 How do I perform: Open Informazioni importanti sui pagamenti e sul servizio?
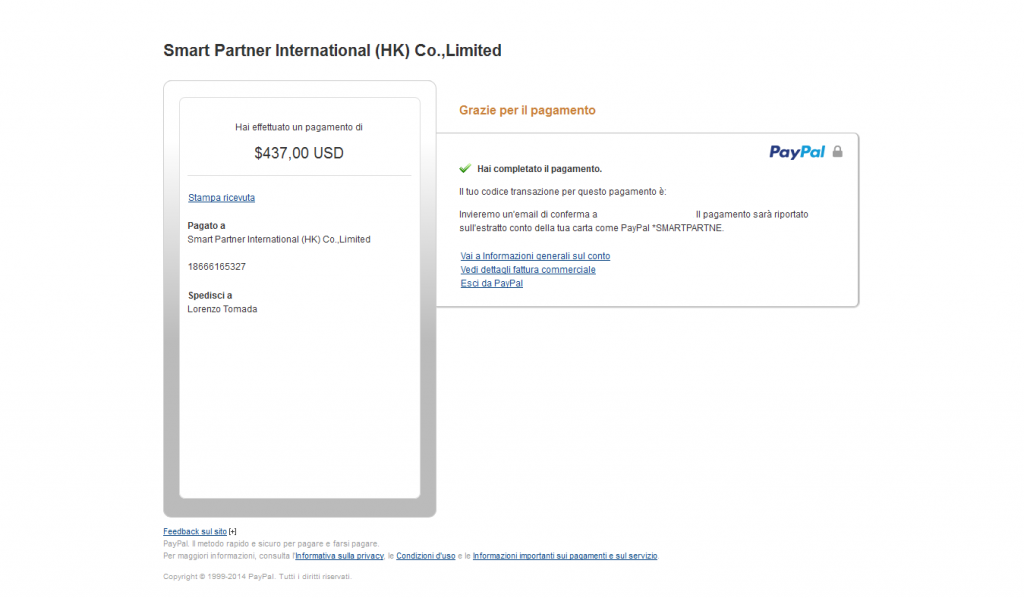[x=565, y=555]
